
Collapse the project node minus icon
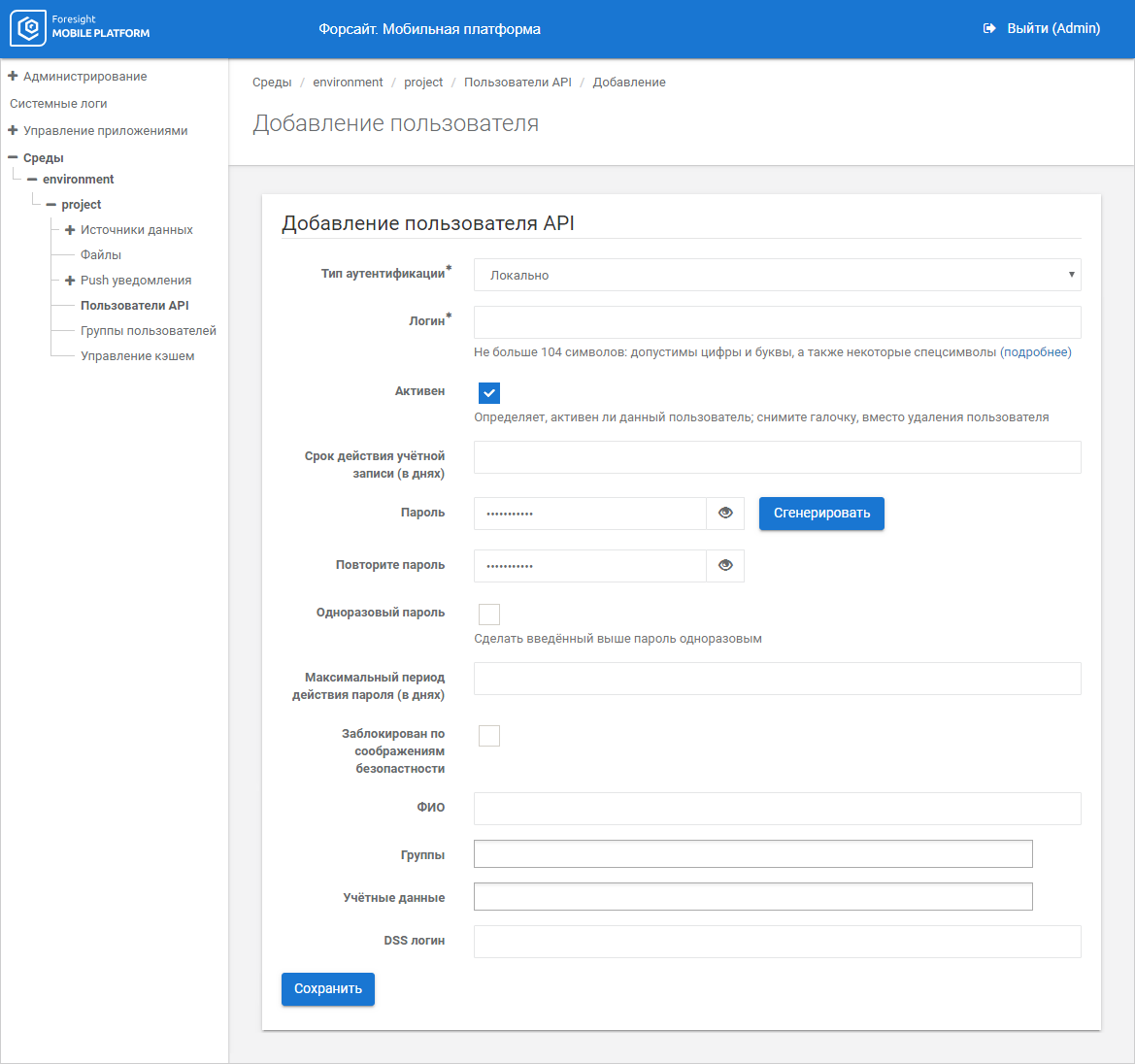coord(50,205)
